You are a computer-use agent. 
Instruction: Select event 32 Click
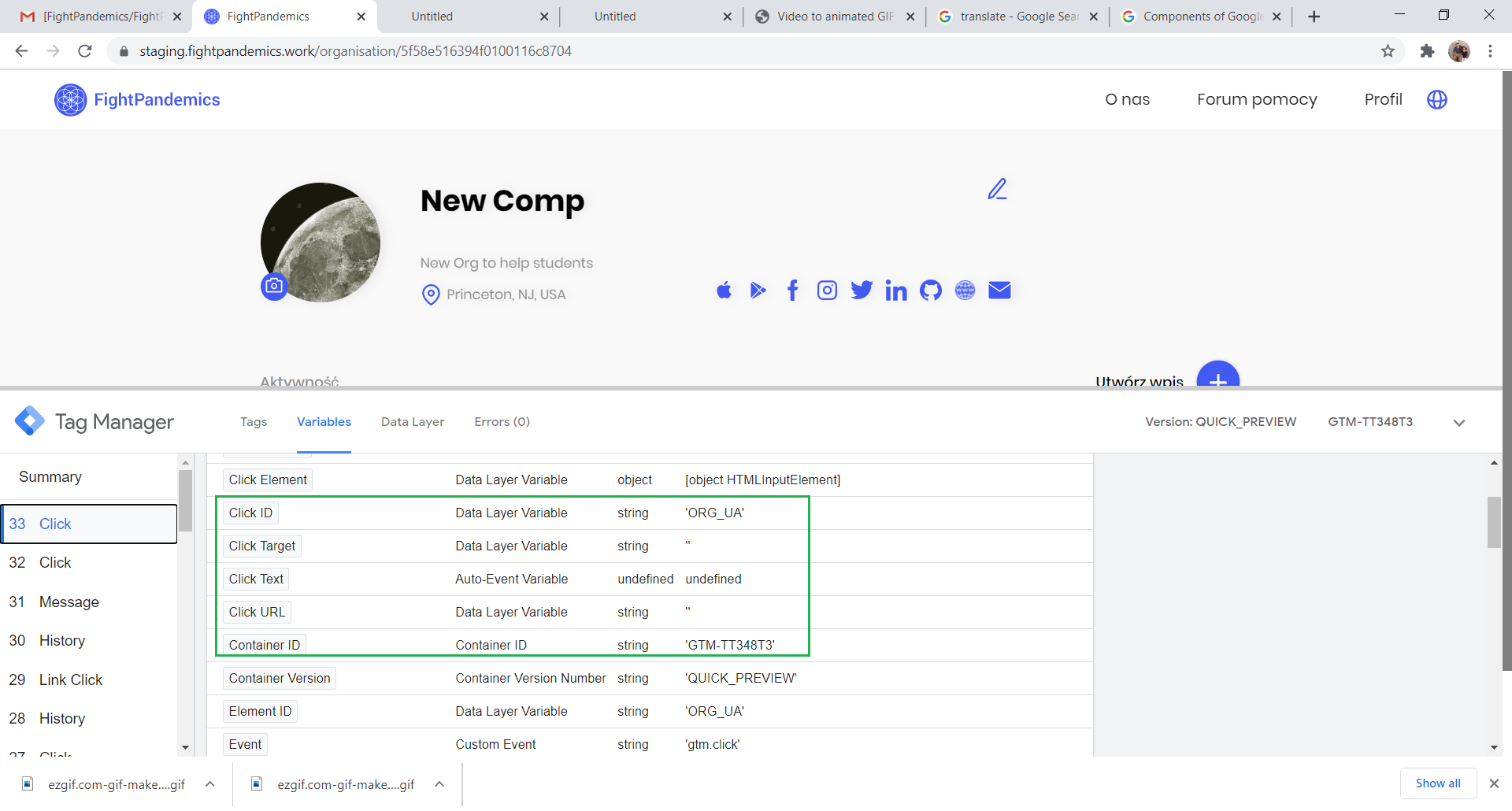coord(89,563)
